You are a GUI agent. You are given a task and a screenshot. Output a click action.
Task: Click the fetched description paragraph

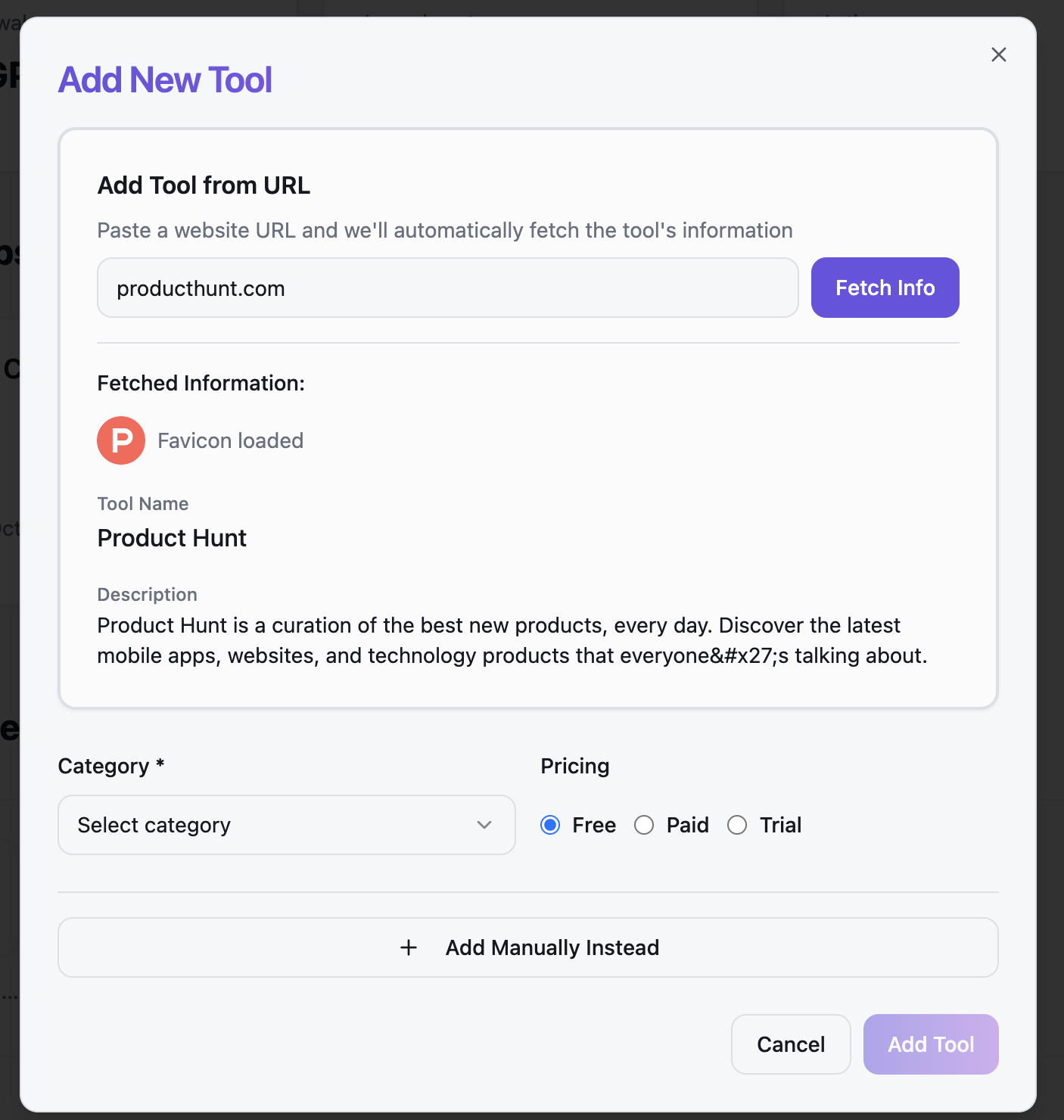click(512, 640)
